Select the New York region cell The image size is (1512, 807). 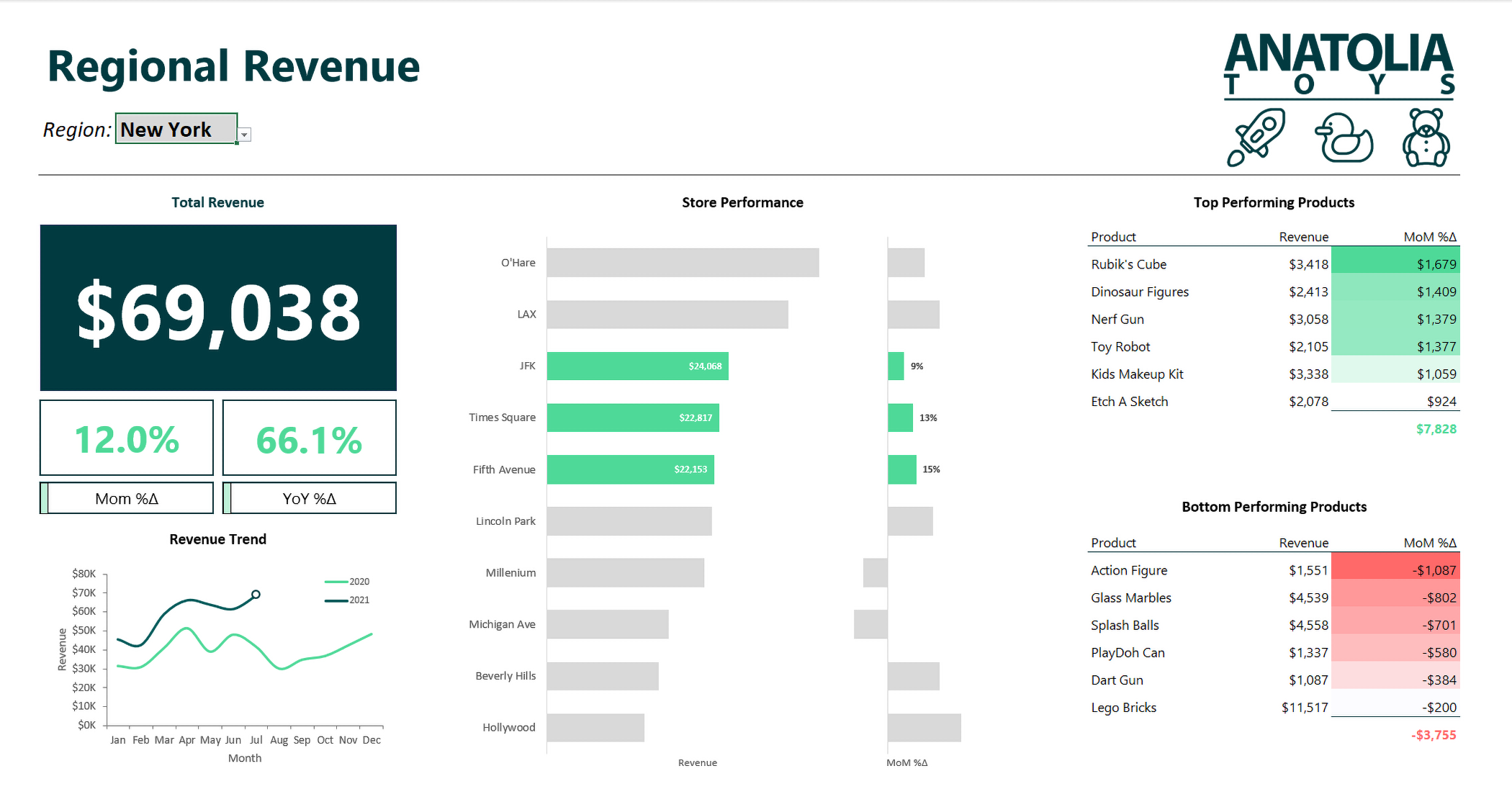(176, 130)
